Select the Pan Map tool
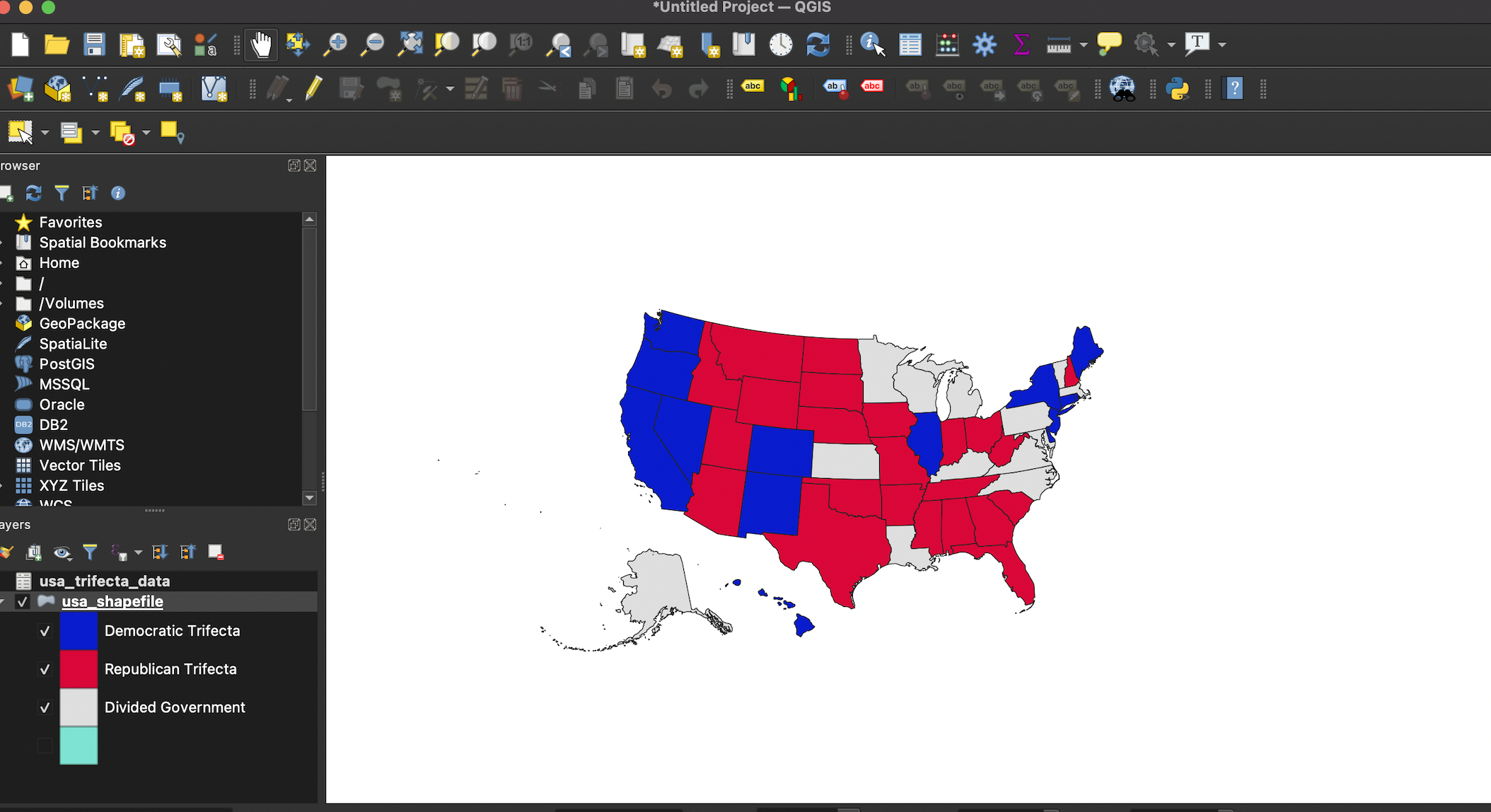This screenshot has height=812, width=1491. coord(260,44)
